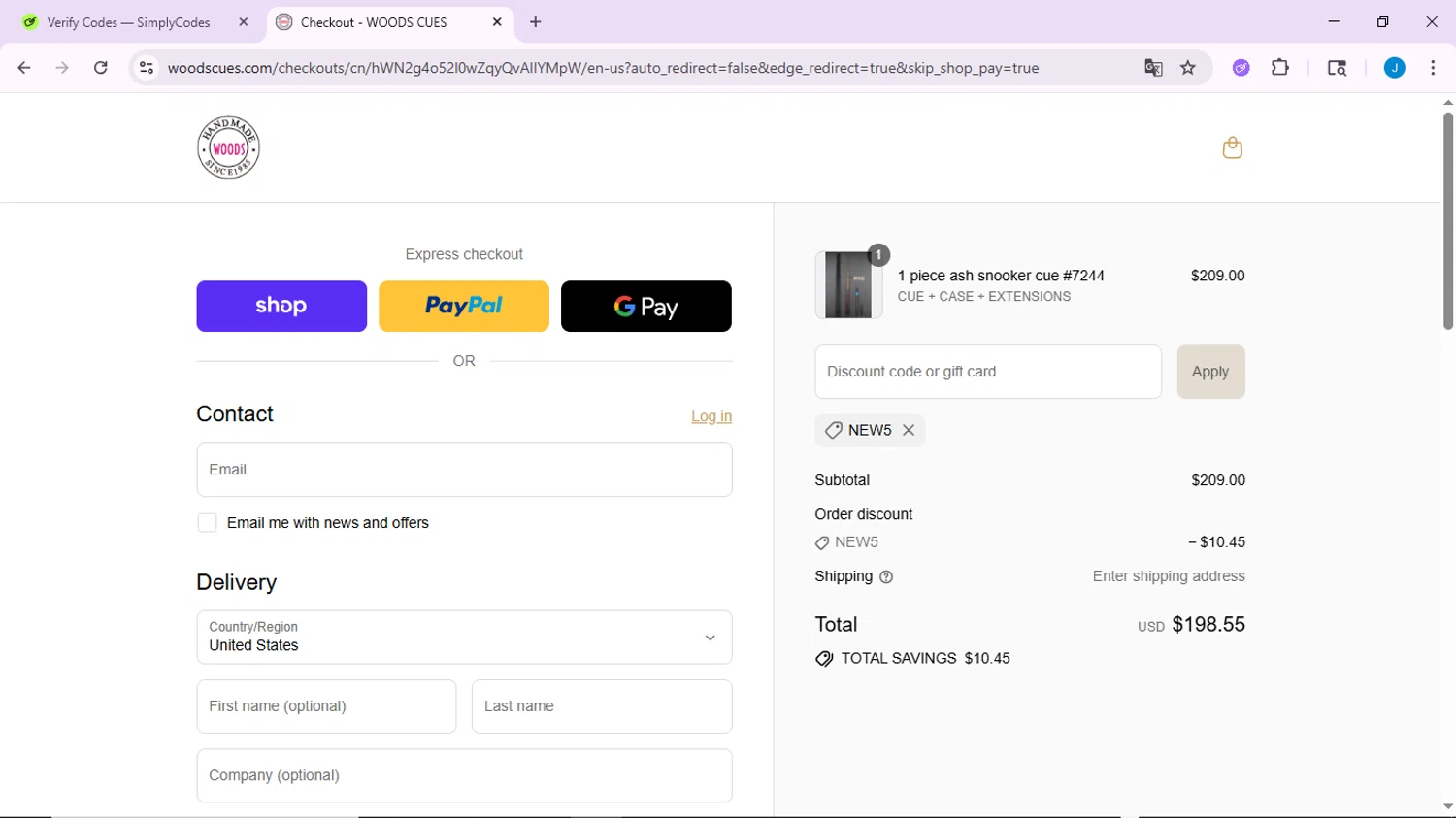Click the Log in link

pos(711,416)
